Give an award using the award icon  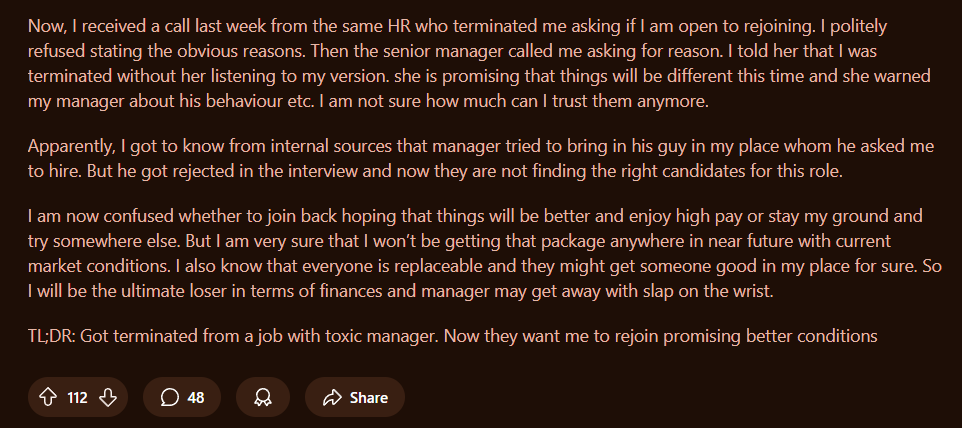[263, 397]
